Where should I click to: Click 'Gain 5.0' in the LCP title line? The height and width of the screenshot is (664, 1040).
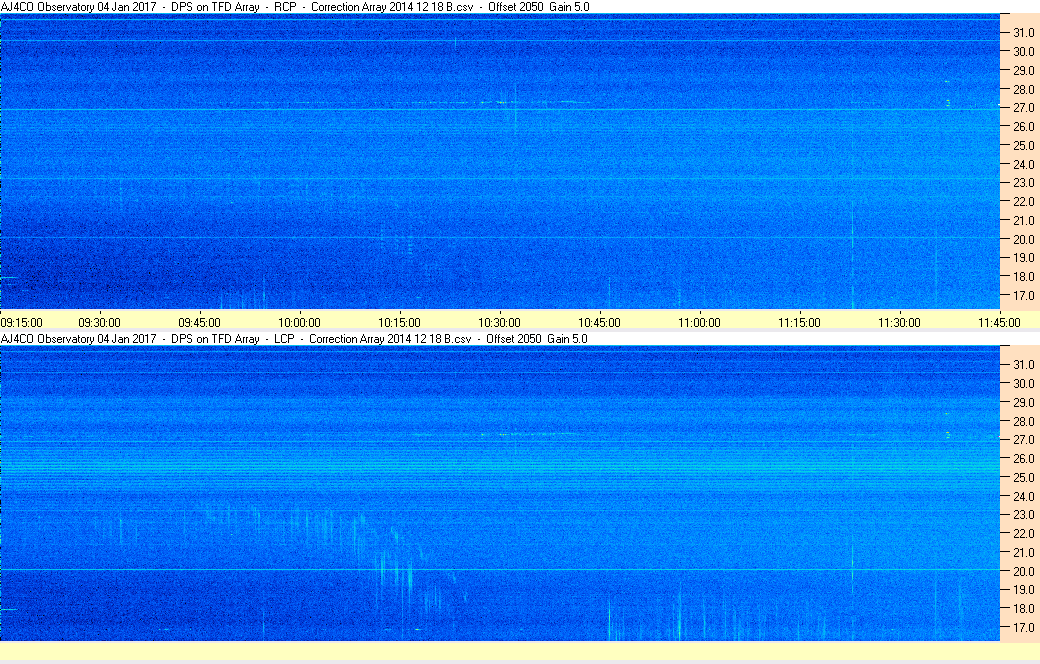[x=567, y=339]
